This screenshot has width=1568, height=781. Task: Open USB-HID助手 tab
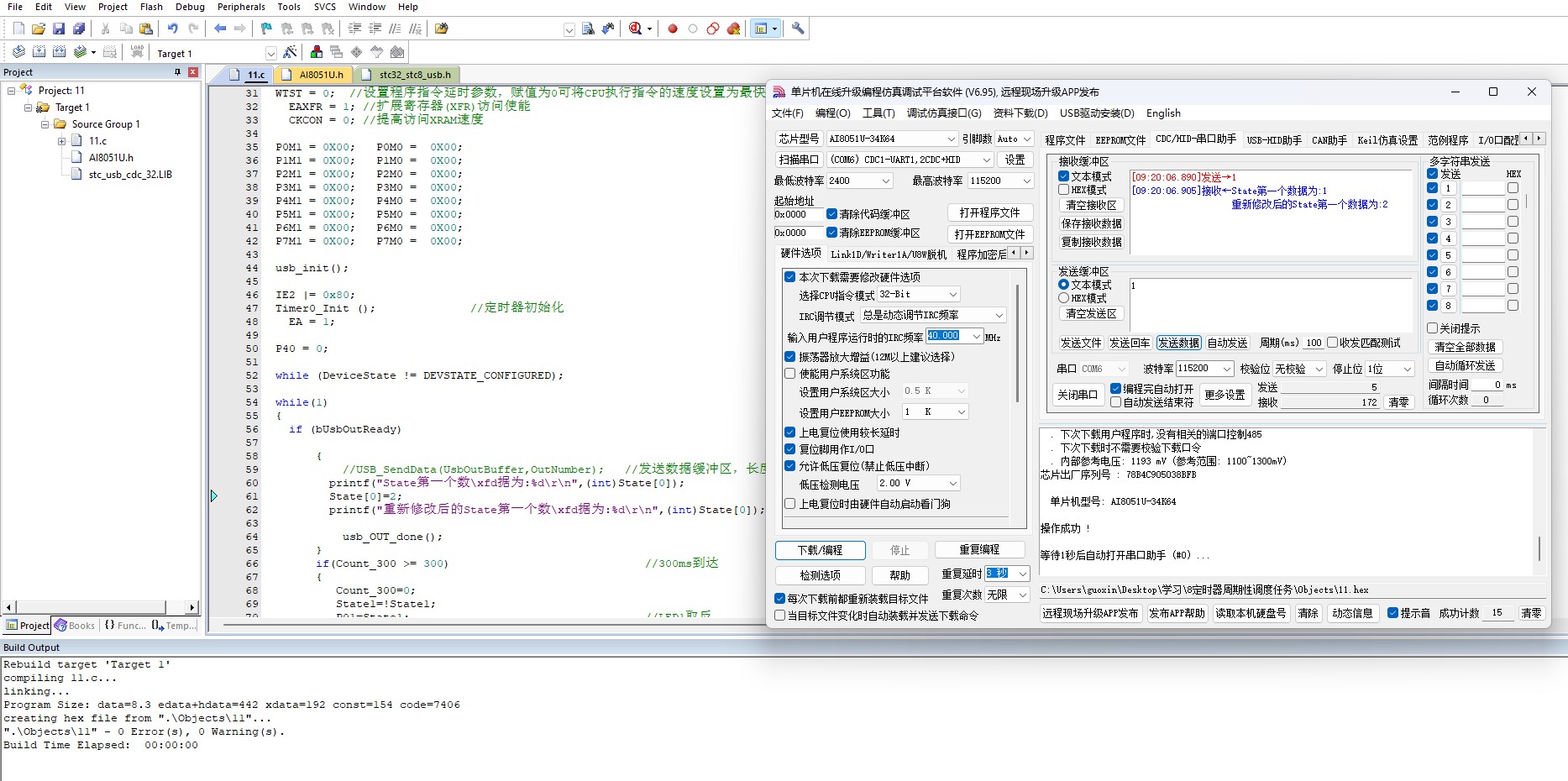coord(1274,140)
